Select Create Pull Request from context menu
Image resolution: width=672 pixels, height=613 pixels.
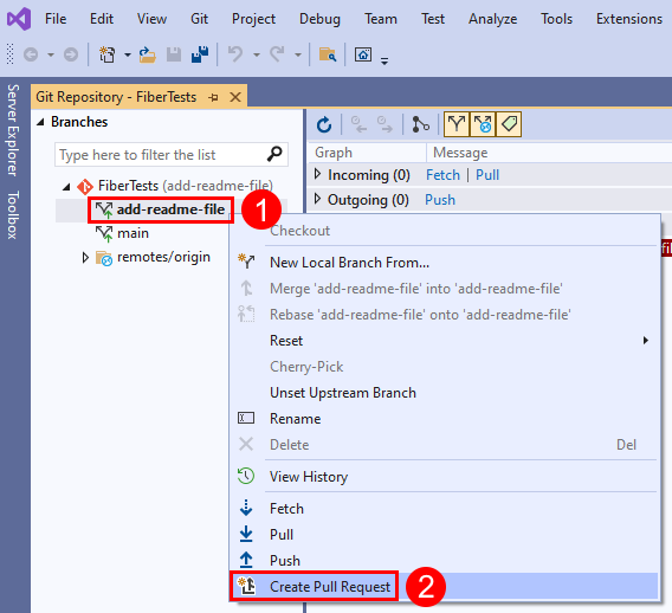(x=330, y=587)
